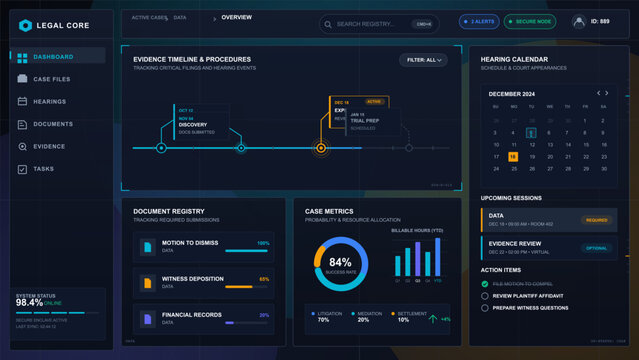Click the Secure Mode button
639x360 pixels.
click(530, 22)
